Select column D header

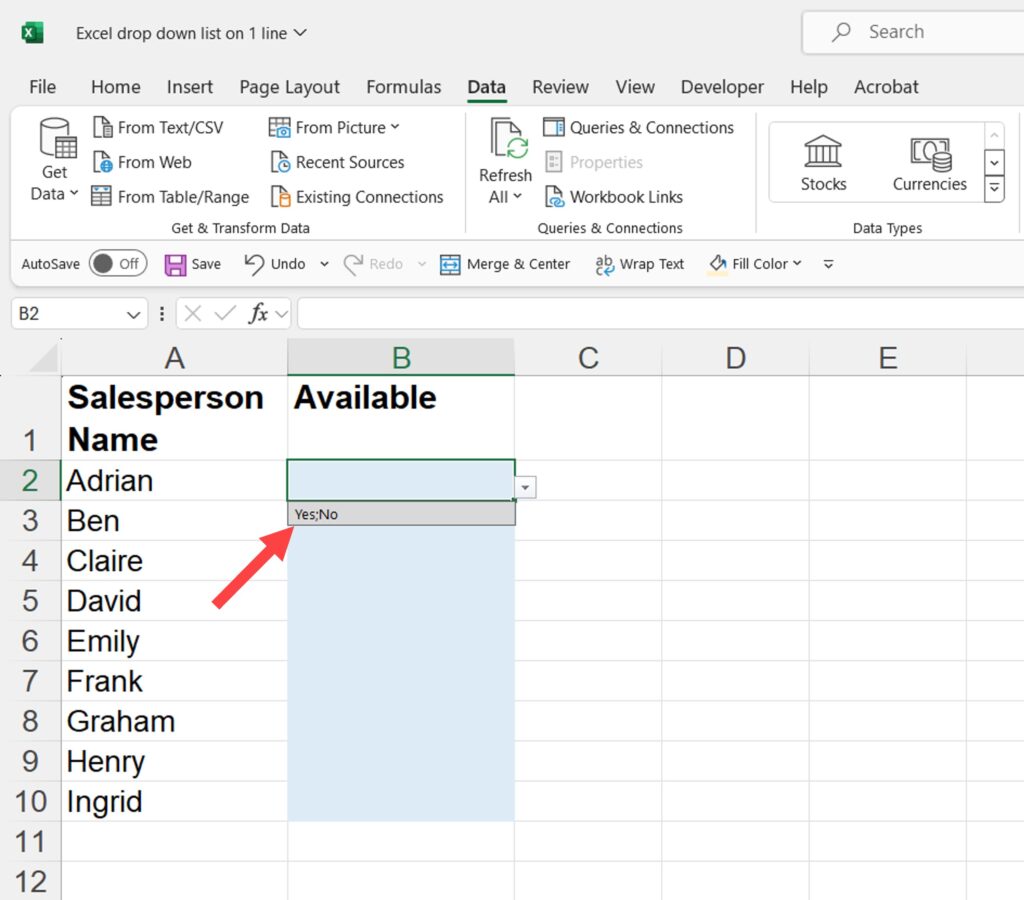tap(735, 358)
